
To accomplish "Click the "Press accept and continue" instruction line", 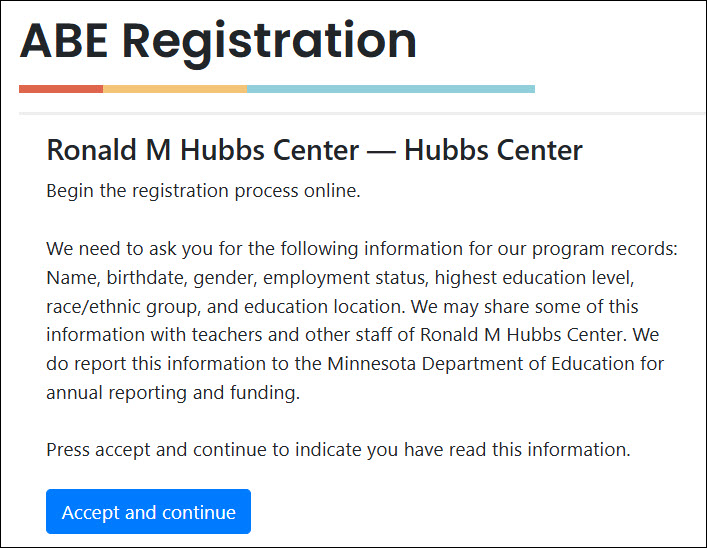I will click(338, 450).
